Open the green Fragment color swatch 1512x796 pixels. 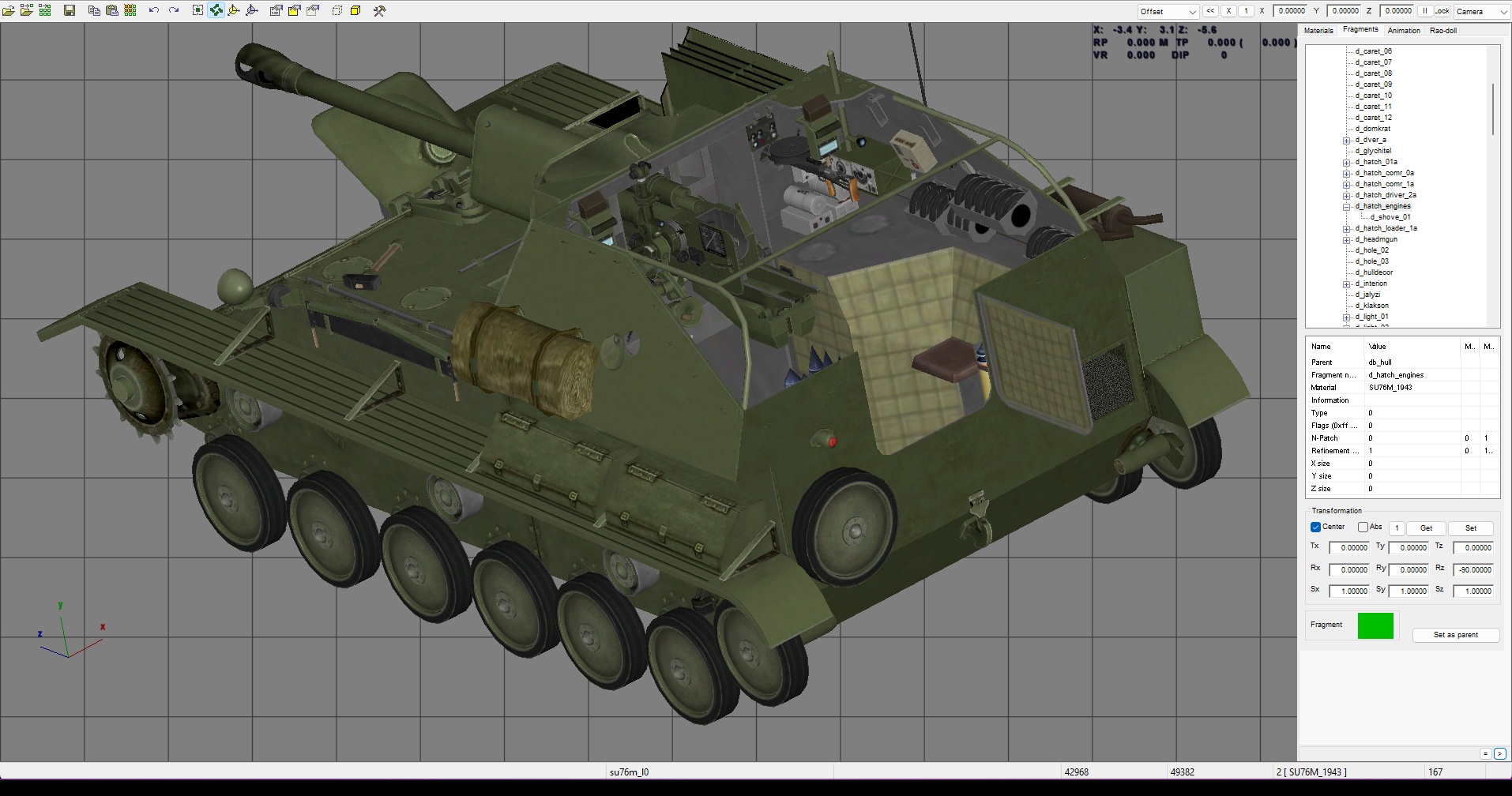click(x=1375, y=625)
